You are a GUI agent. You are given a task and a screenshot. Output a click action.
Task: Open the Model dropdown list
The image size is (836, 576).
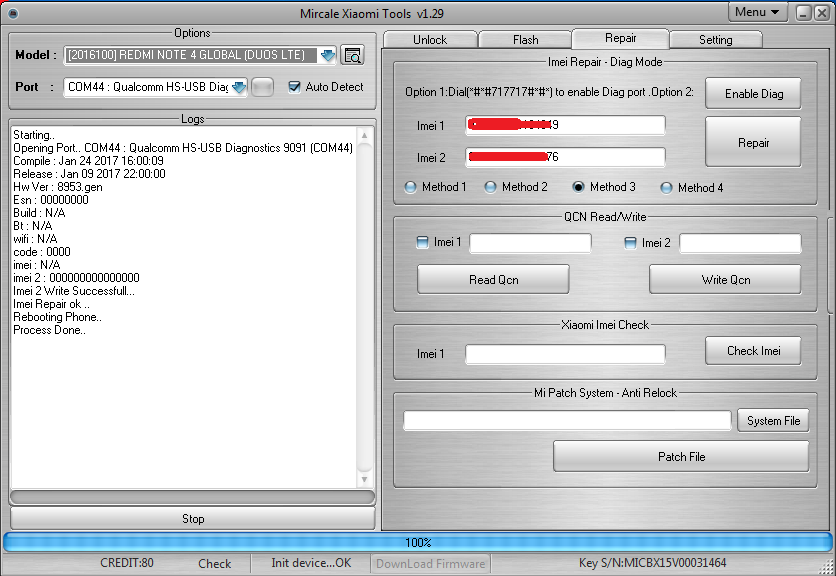coord(327,55)
